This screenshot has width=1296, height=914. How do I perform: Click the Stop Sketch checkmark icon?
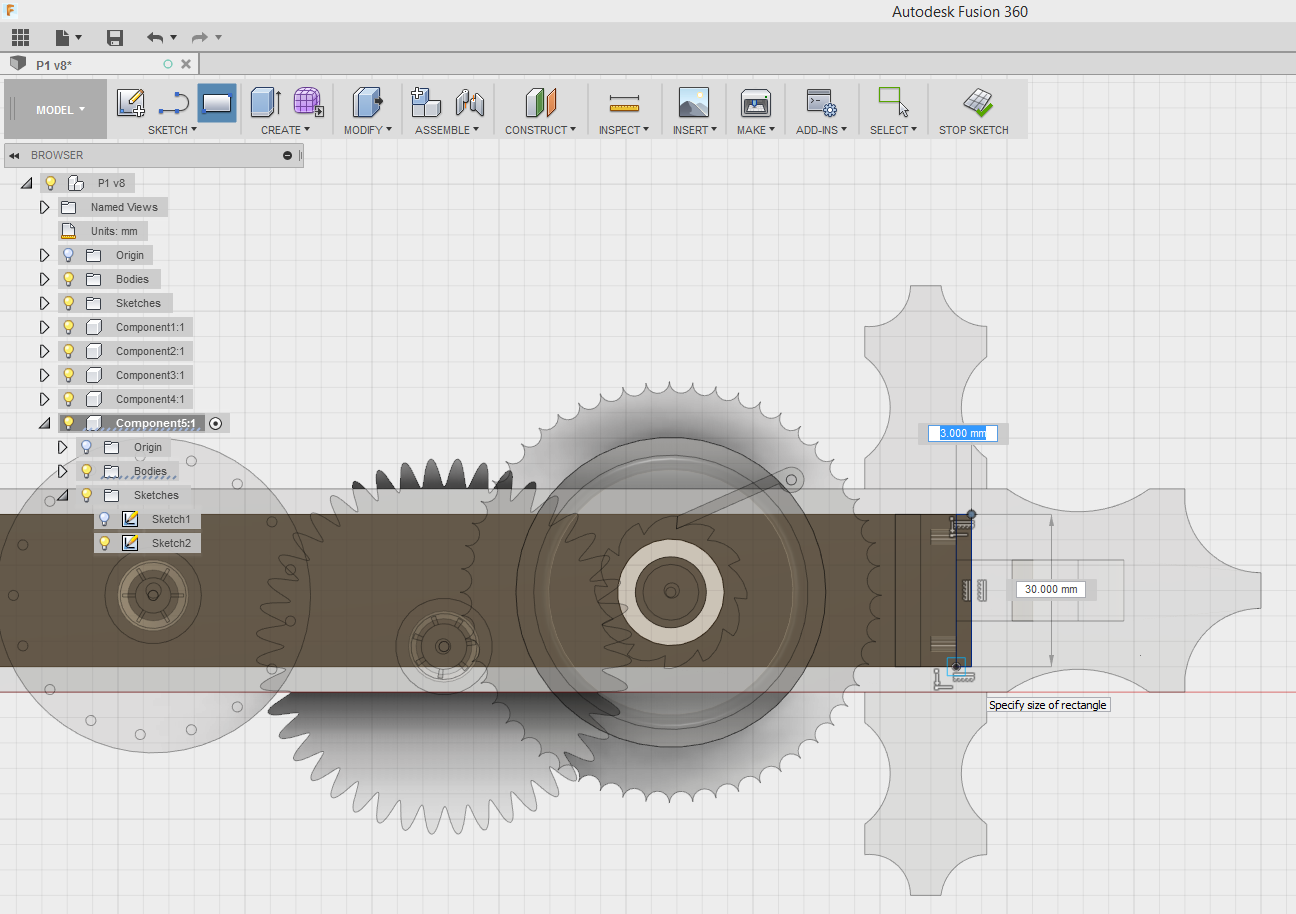click(977, 102)
